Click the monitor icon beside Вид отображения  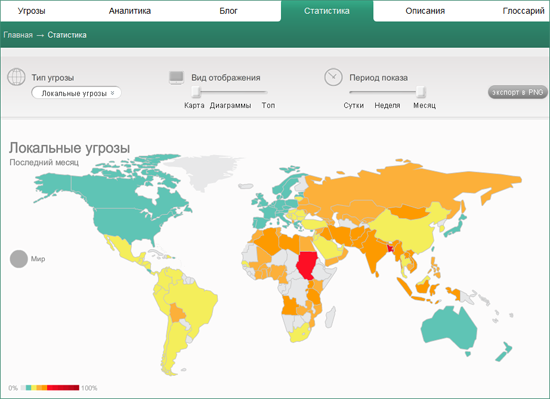point(176,77)
